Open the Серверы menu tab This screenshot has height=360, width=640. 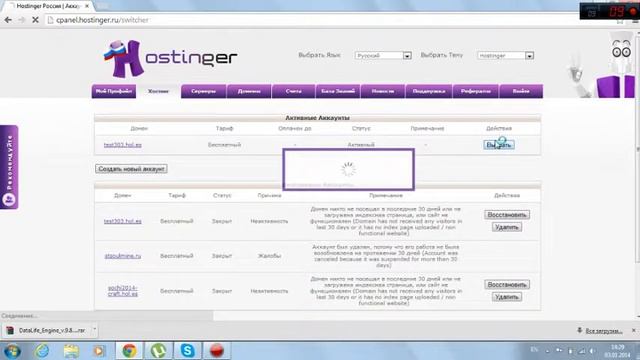click(x=203, y=91)
